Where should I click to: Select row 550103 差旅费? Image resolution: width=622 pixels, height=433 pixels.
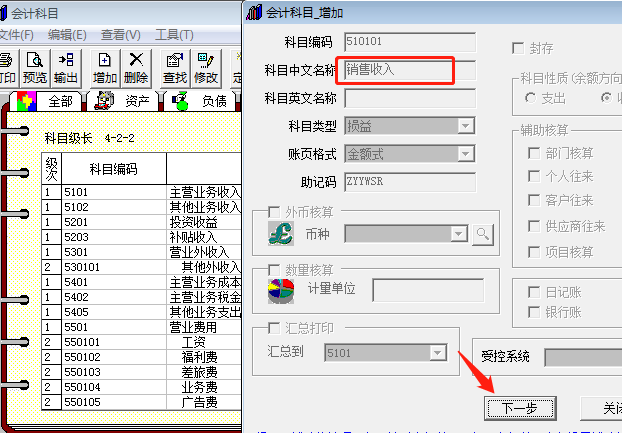pyautogui.click(x=141, y=372)
